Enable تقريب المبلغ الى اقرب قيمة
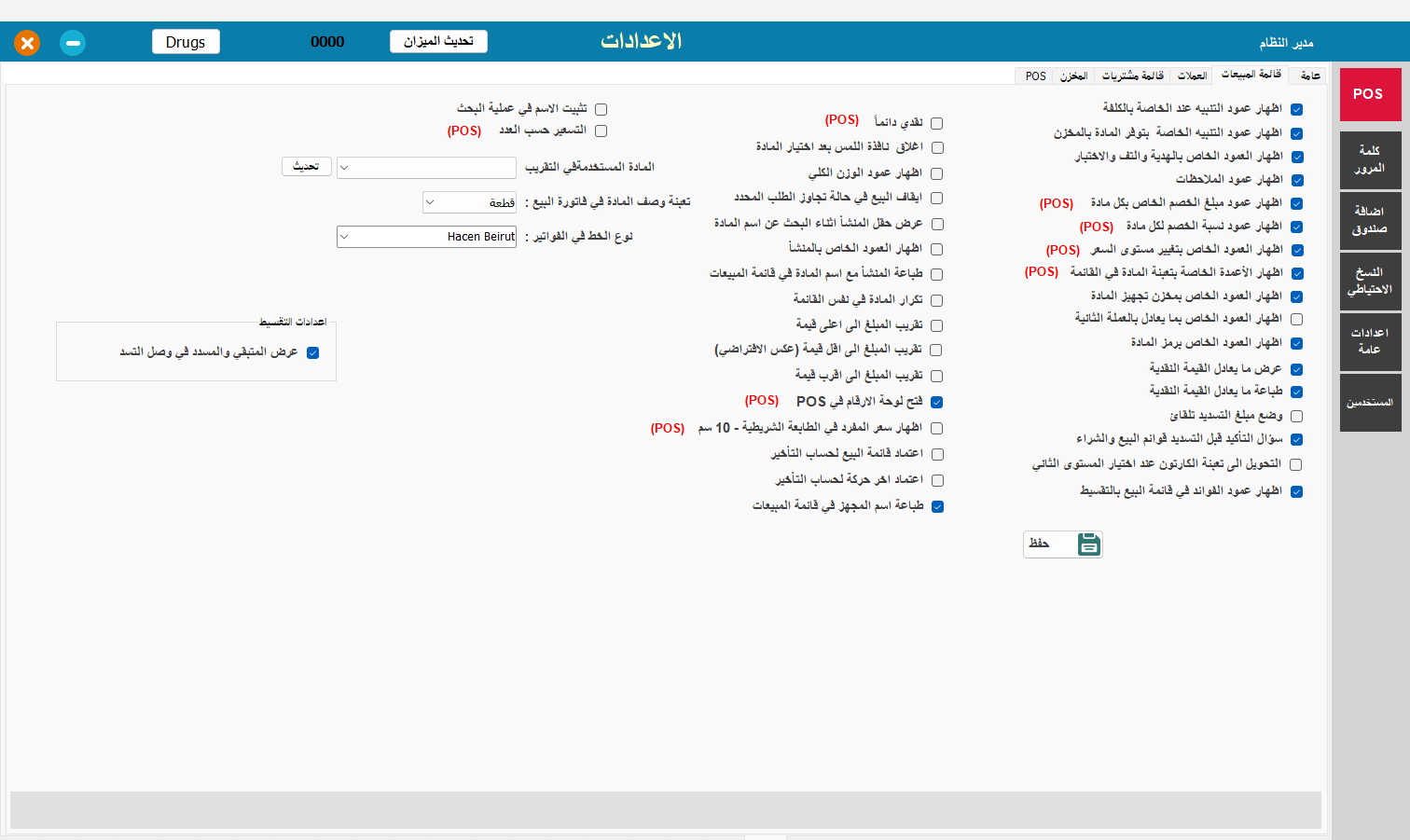 coord(937,376)
